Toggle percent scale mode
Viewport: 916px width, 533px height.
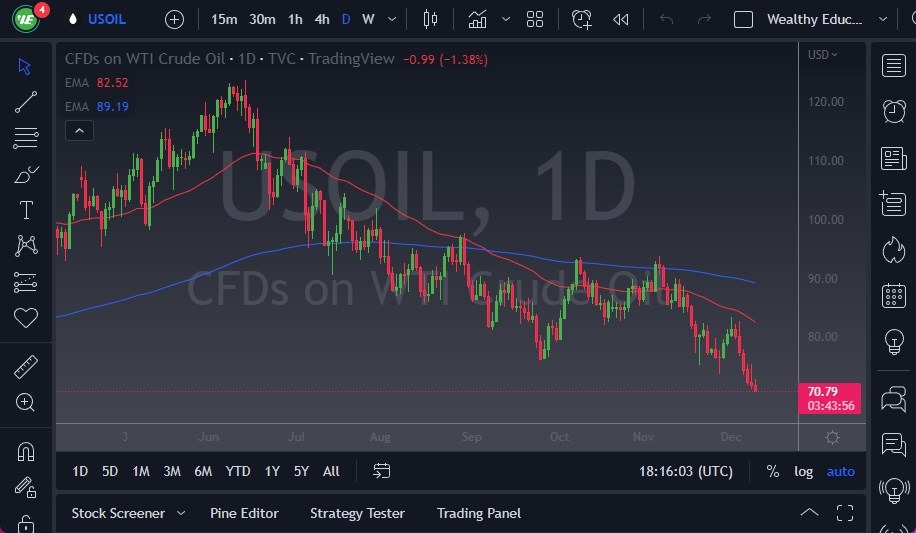pyautogui.click(x=773, y=471)
